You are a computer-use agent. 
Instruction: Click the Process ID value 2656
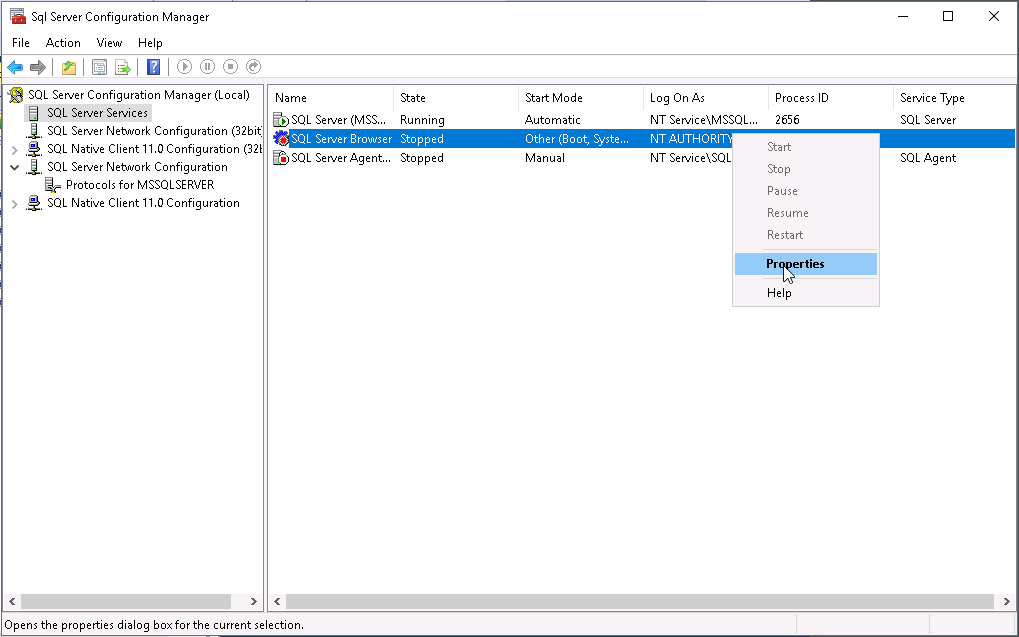tap(787, 120)
